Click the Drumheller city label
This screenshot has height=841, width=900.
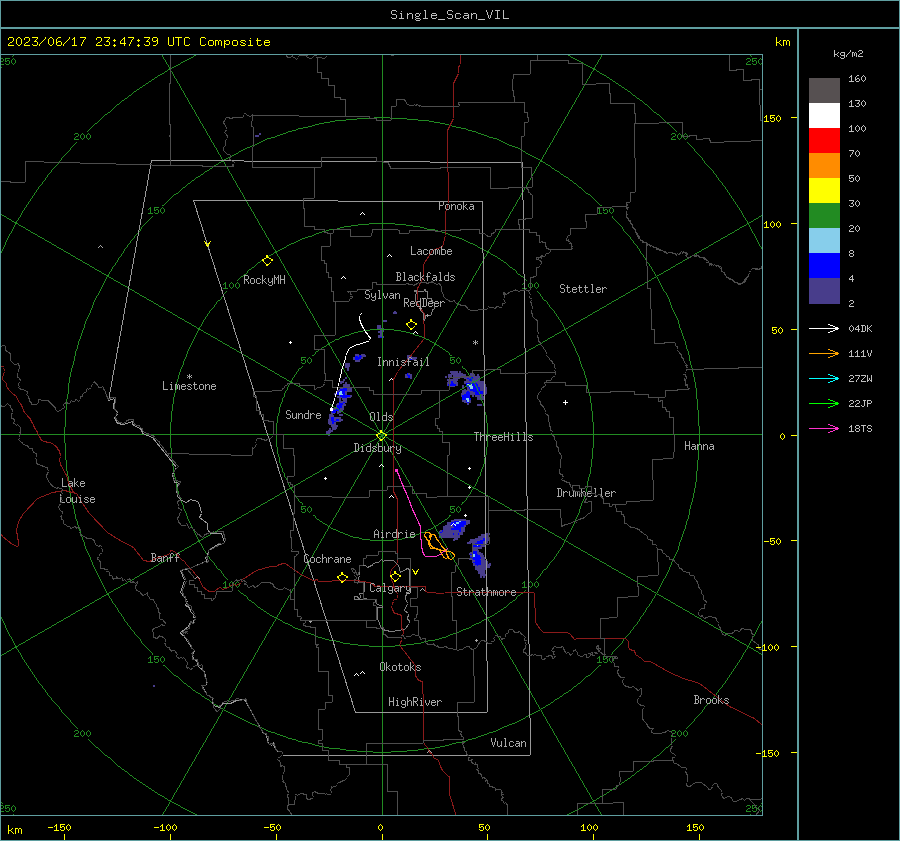pyautogui.click(x=586, y=493)
